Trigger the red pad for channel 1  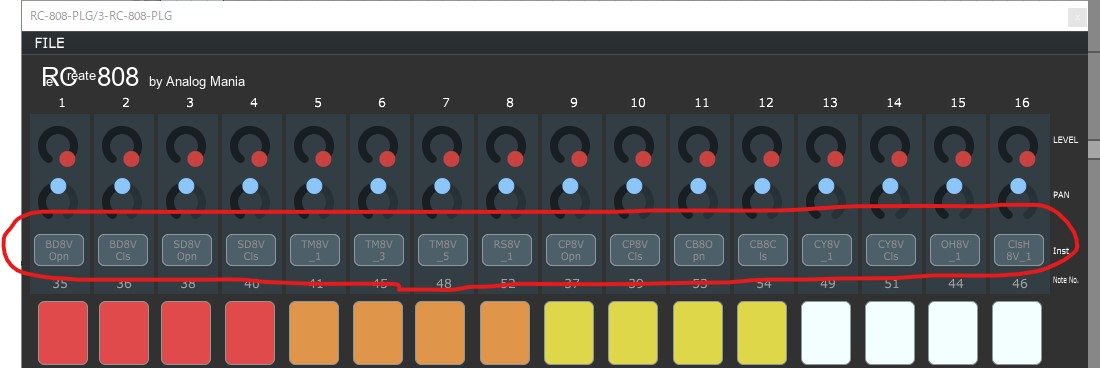pyautogui.click(x=63, y=334)
